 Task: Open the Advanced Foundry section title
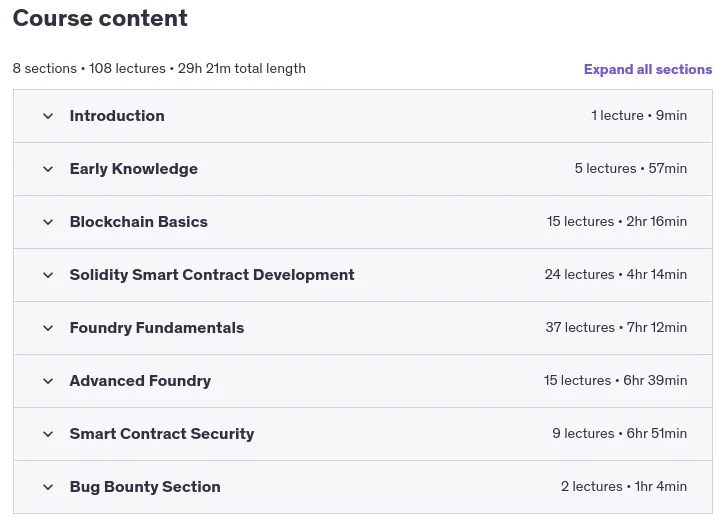click(x=141, y=381)
